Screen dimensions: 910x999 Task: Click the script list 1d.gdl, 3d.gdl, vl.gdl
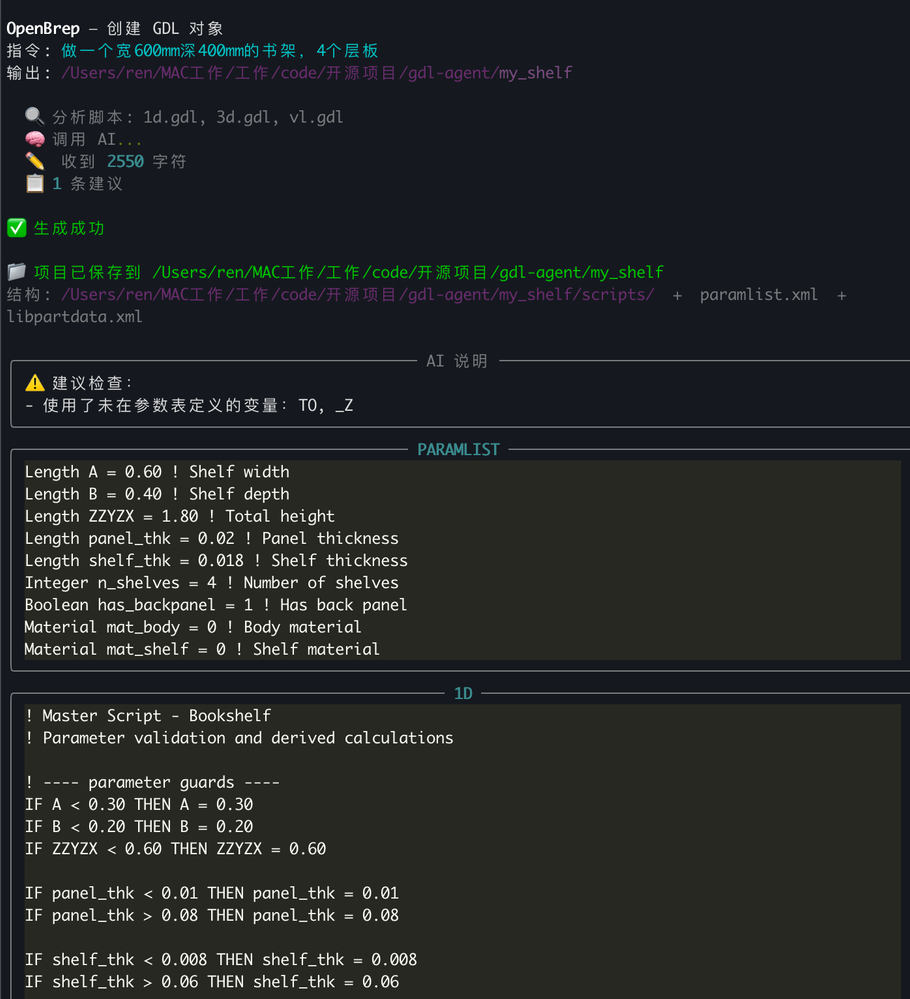[x=243, y=117]
